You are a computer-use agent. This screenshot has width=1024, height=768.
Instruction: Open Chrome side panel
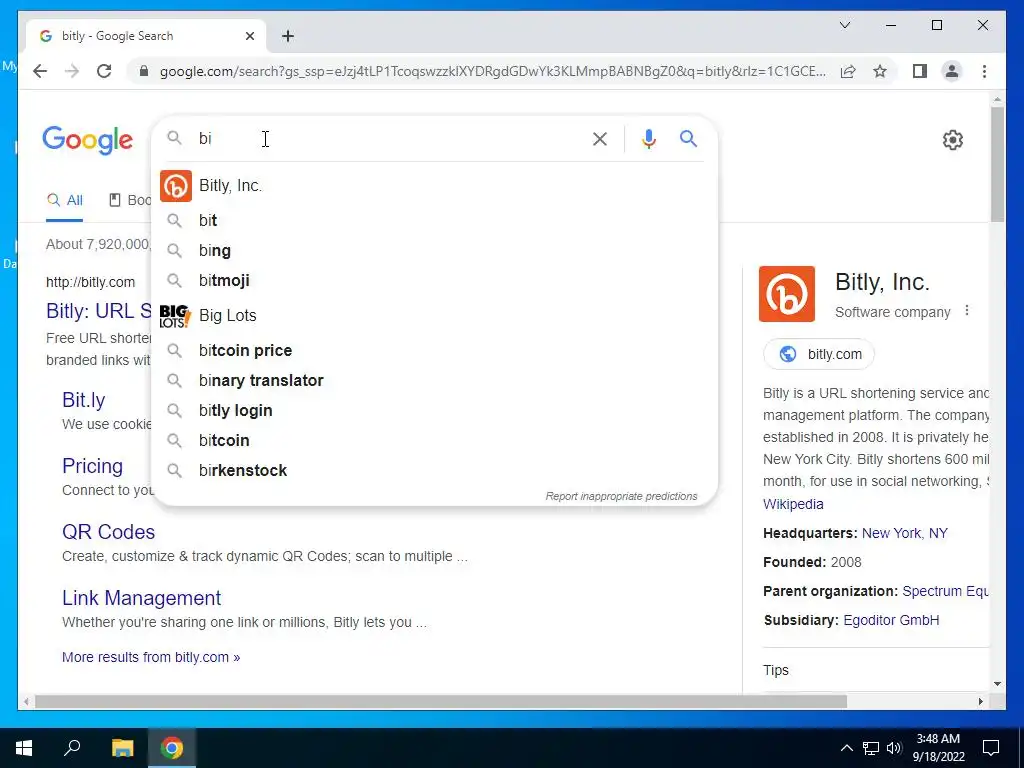[920, 71]
